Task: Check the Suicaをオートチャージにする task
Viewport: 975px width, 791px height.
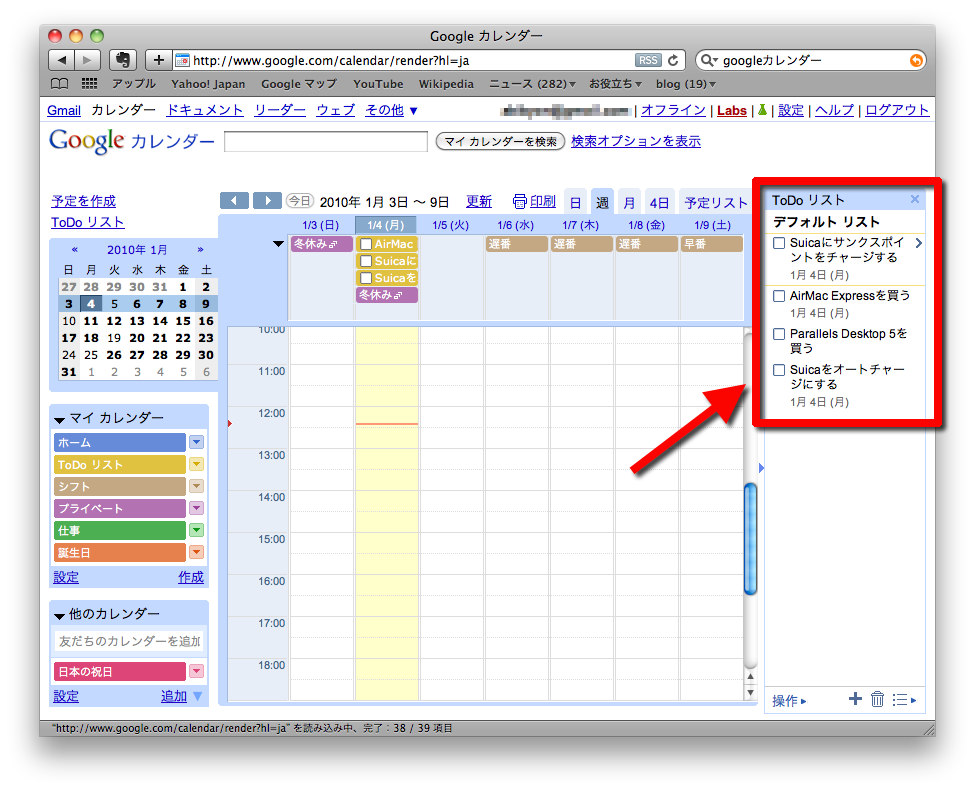Action: (779, 370)
